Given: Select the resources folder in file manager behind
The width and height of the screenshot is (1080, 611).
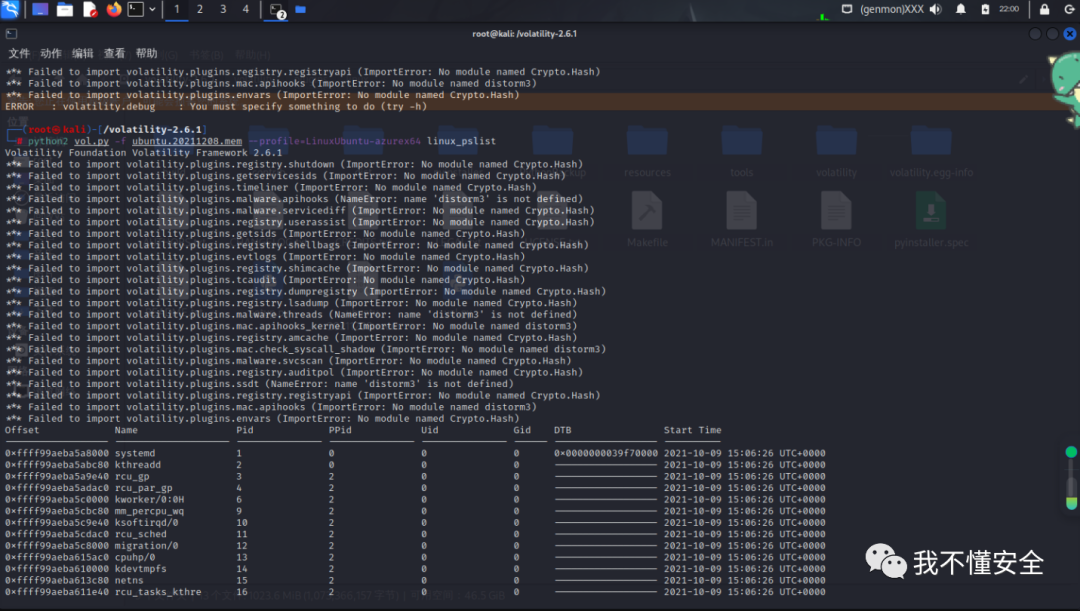Looking at the screenshot, I should (x=647, y=151).
